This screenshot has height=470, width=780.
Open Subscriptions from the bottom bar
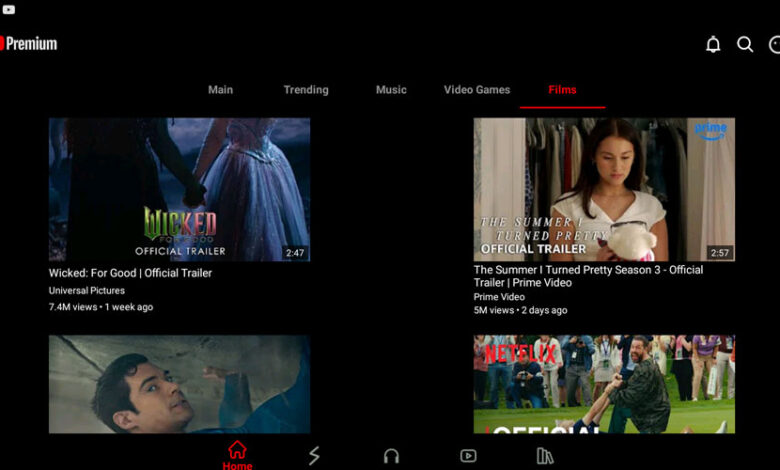[x=468, y=456]
